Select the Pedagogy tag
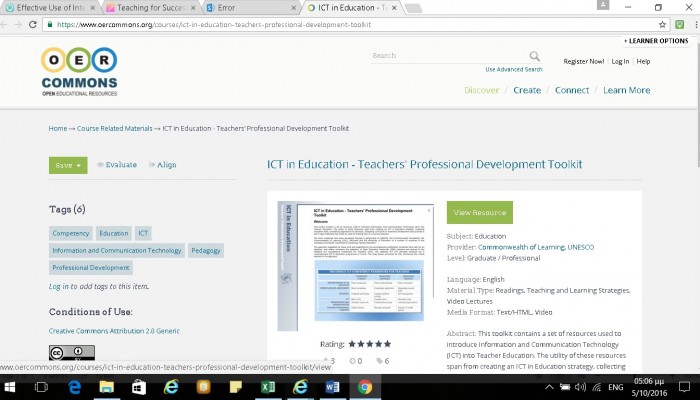The width and height of the screenshot is (700, 400). tap(206, 250)
